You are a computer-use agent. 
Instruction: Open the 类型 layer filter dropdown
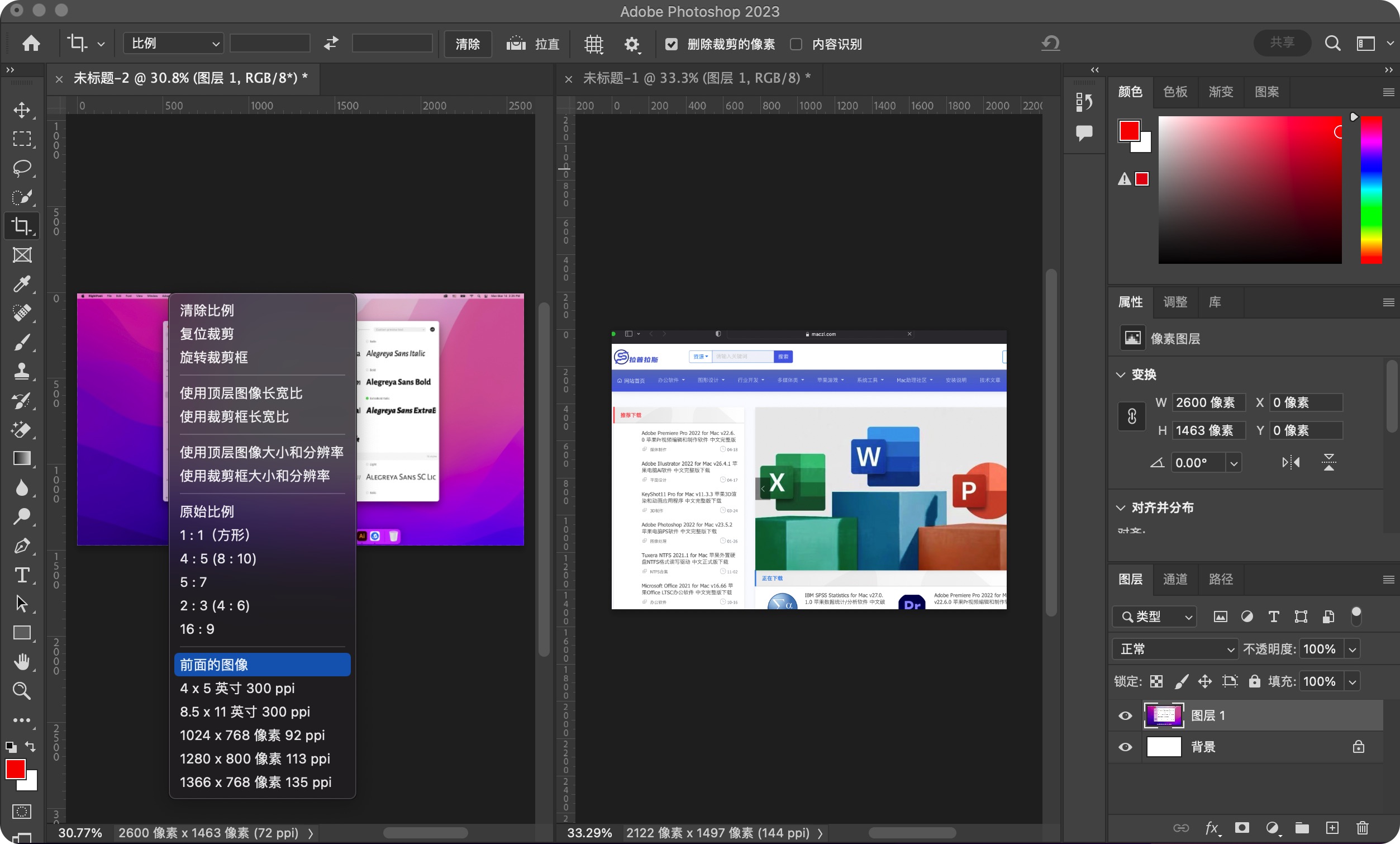[x=1154, y=617]
